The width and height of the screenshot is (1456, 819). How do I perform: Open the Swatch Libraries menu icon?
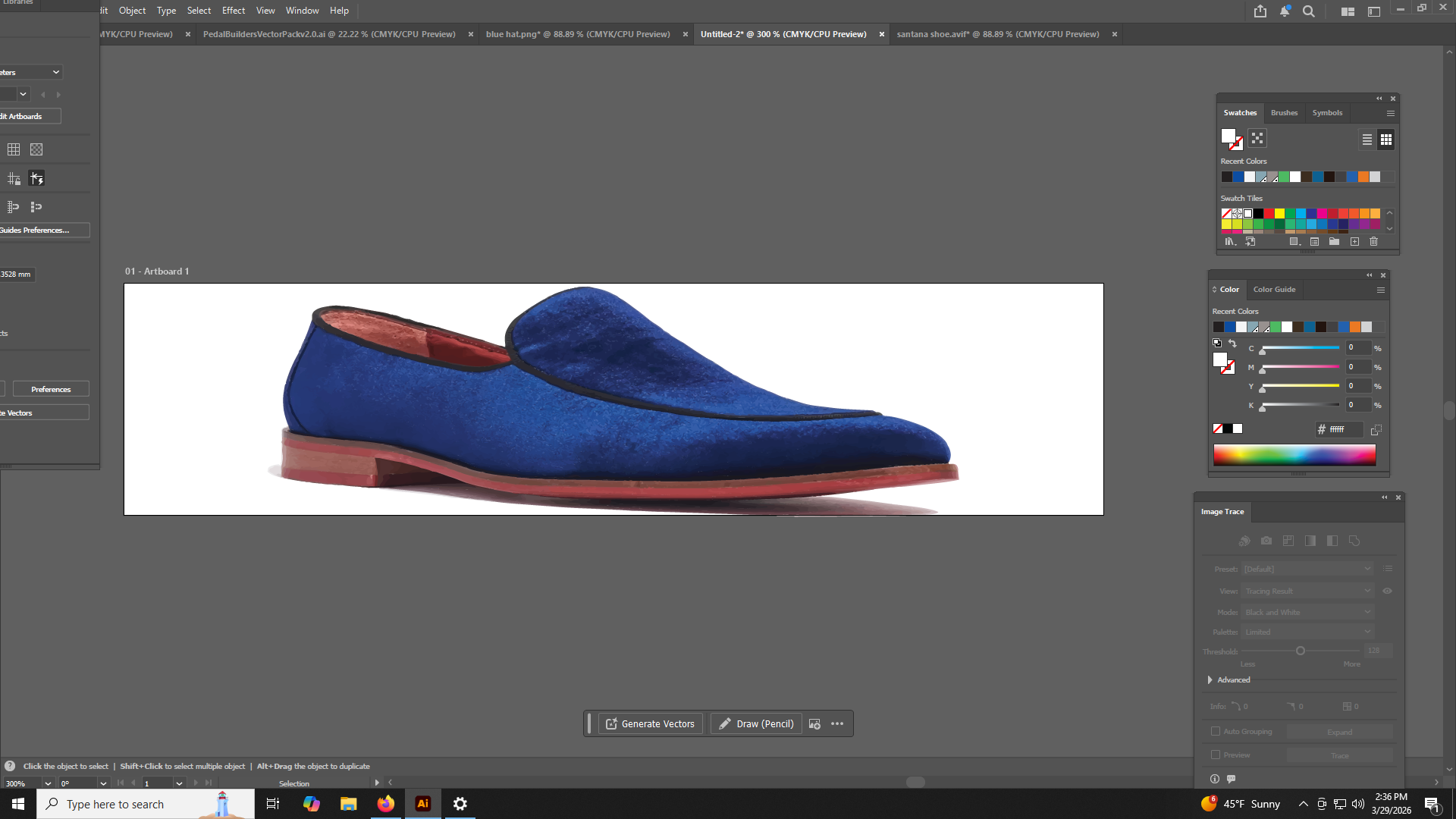[1230, 242]
